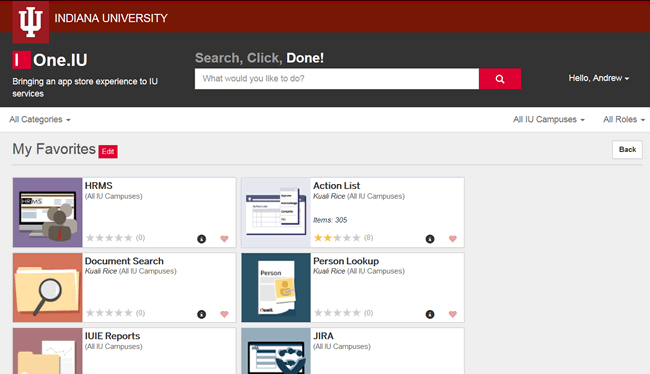Click the IUIE Reports title link
Image resolution: width=650 pixels, height=374 pixels.
[x=112, y=336]
